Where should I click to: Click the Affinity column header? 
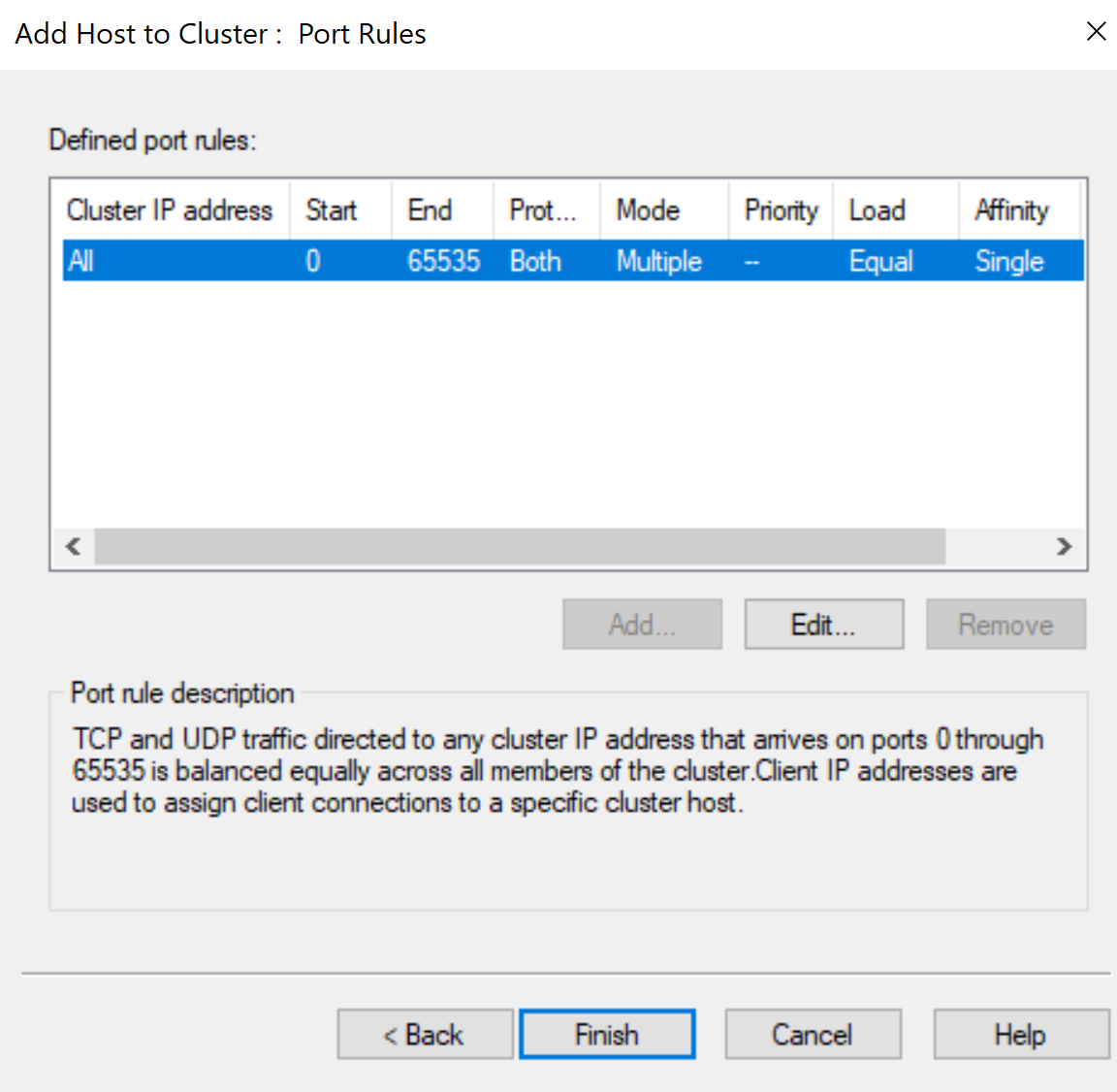(x=1020, y=210)
